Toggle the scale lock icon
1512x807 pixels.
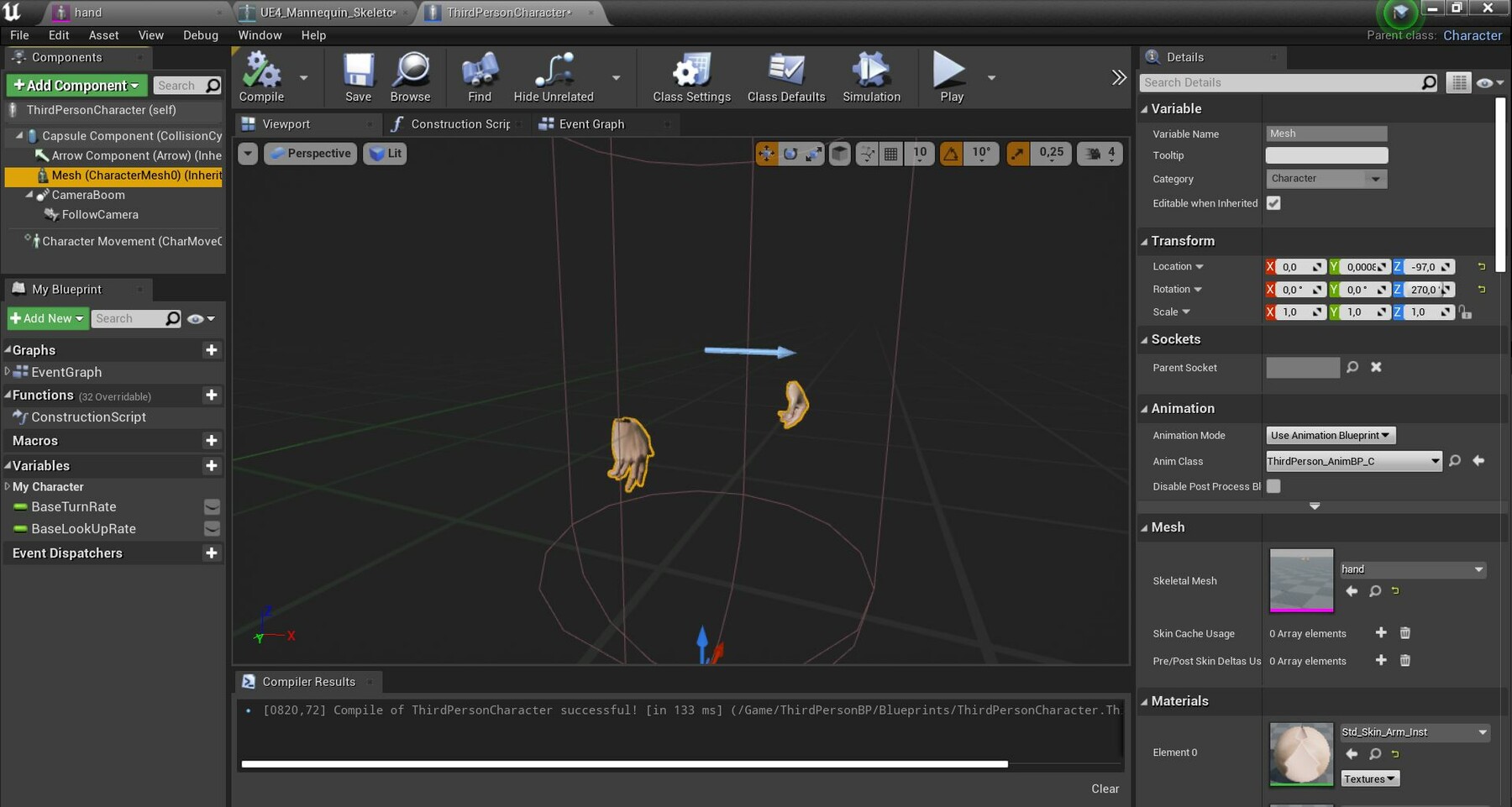[x=1466, y=312]
